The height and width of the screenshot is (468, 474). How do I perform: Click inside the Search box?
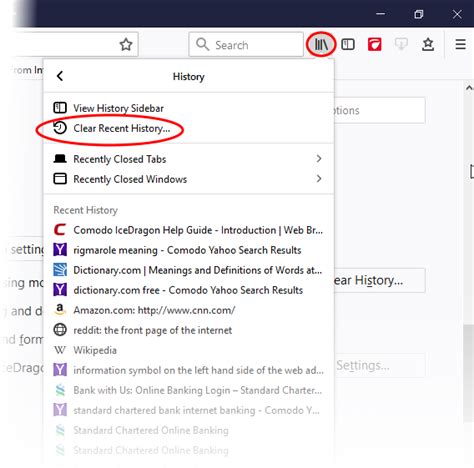tap(246, 44)
